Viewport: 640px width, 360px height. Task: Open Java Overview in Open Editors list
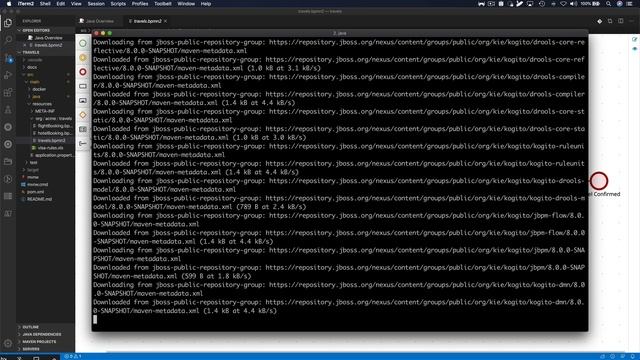(45, 38)
